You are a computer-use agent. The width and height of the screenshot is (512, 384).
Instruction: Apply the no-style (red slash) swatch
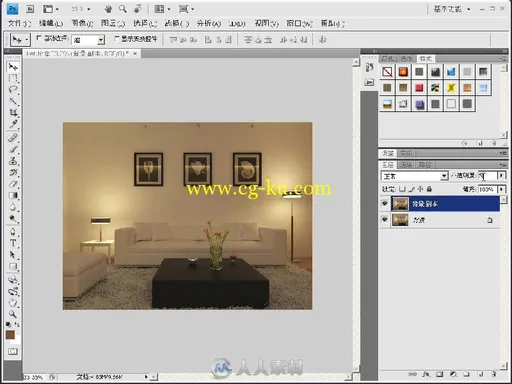point(387,71)
